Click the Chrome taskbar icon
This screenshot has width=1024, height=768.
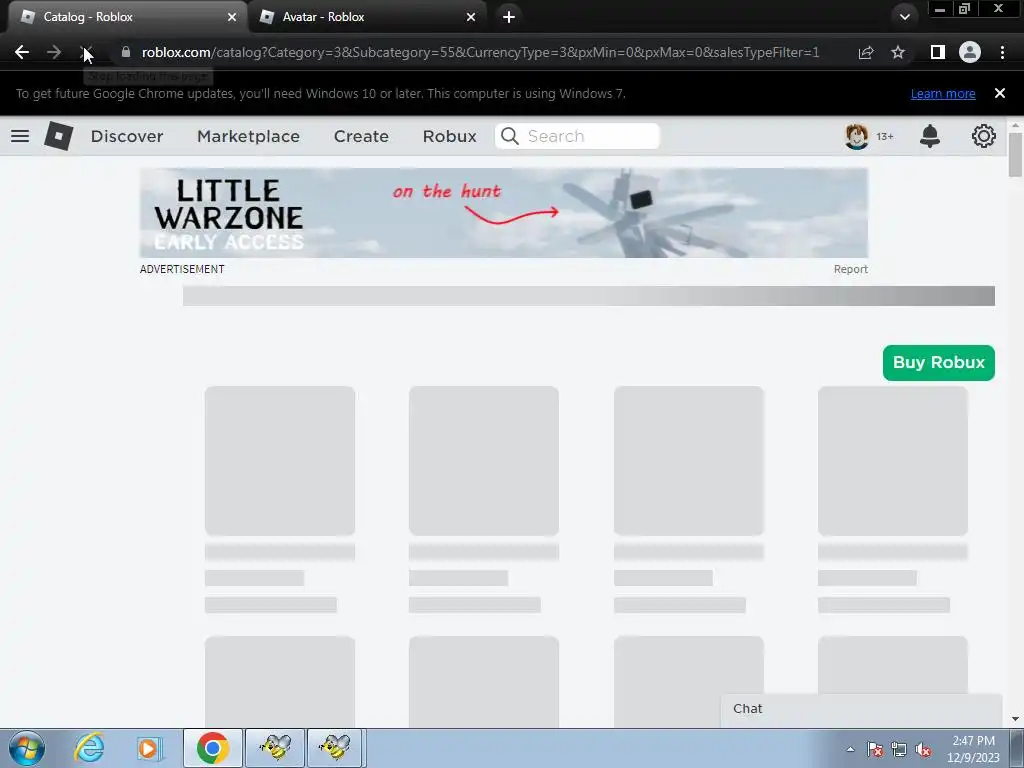pos(212,748)
